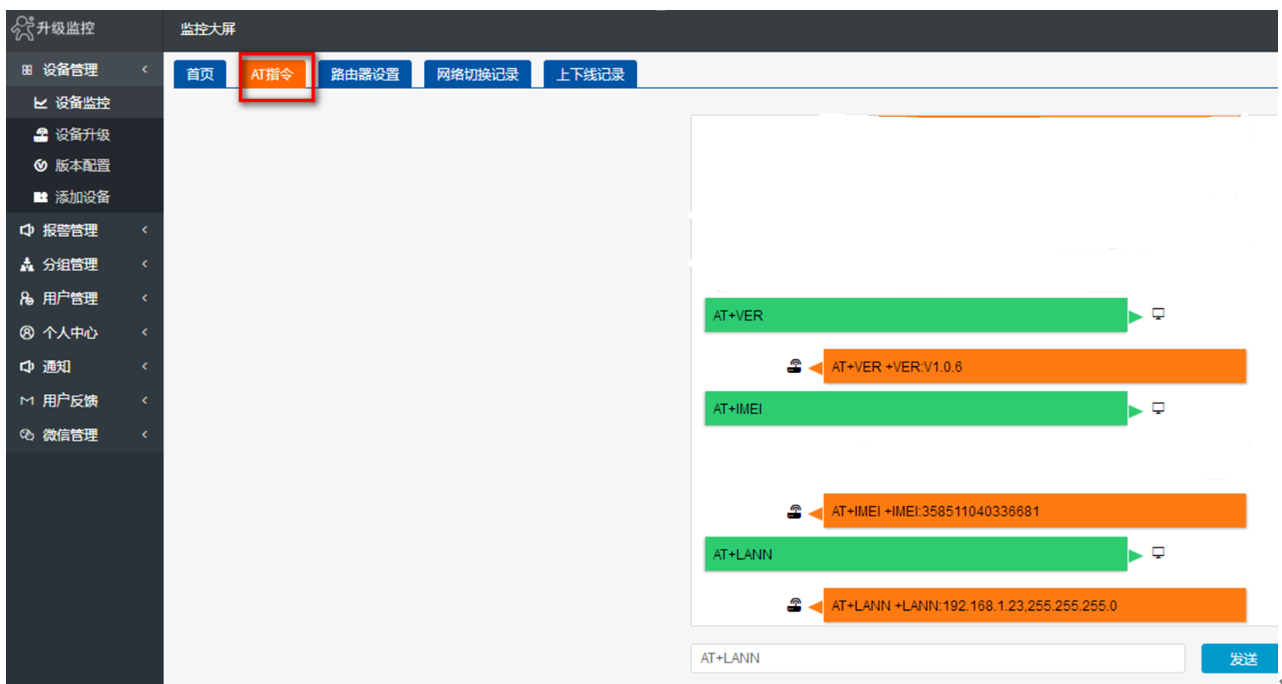Click the 升级监控 logo icon
The height and width of the screenshot is (684, 1282).
point(22,29)
